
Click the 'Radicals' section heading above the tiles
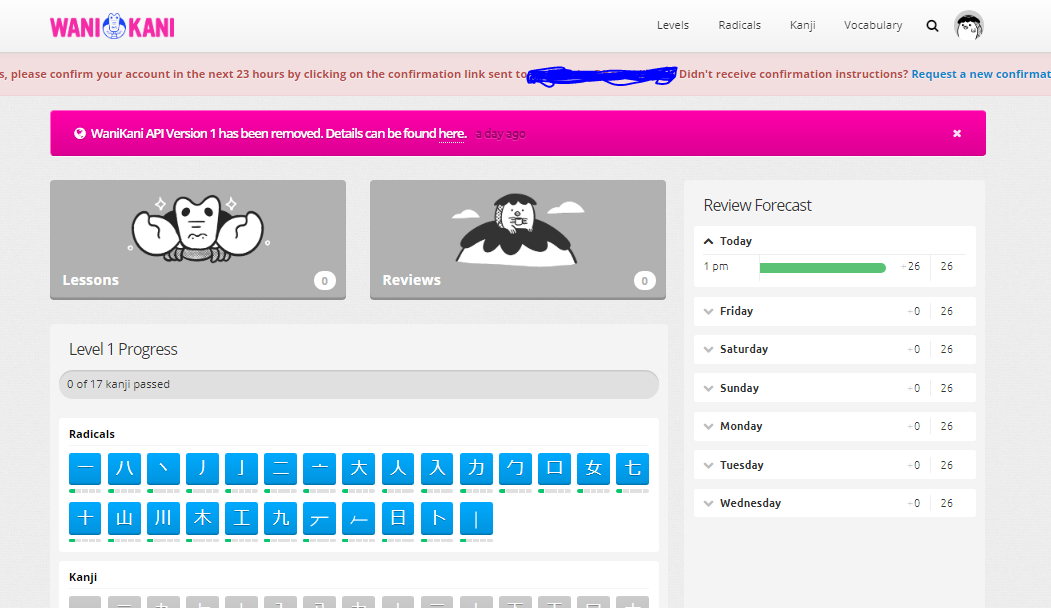[92, 434]
